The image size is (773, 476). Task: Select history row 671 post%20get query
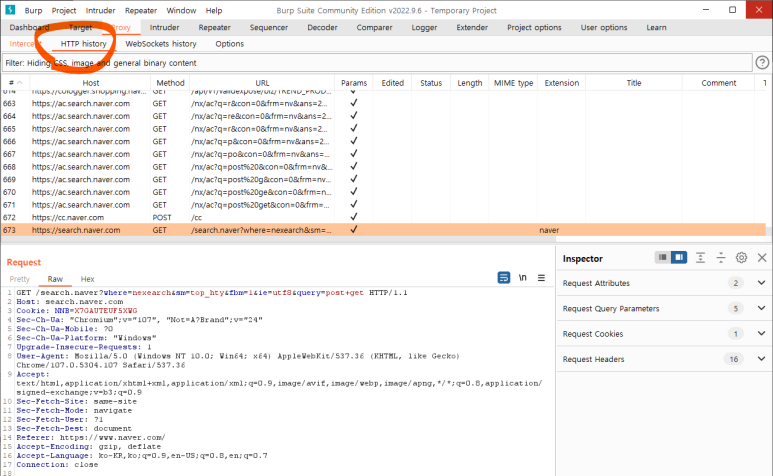click(384, 204)
